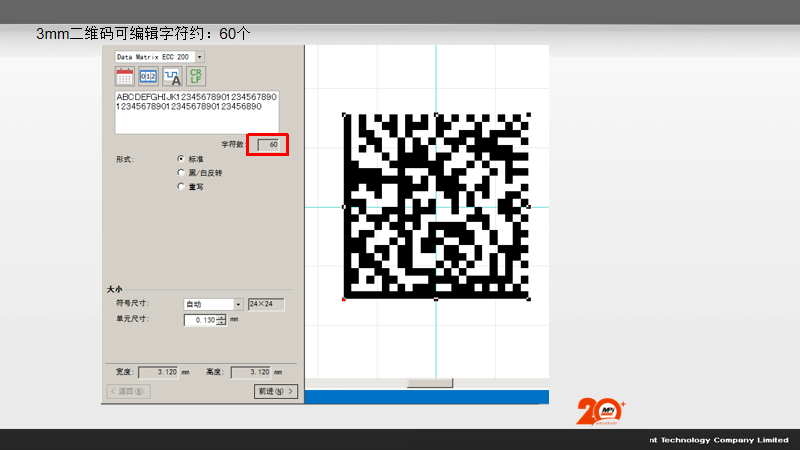
Task: Click the CR LF line break icon
Action: tap(196, 76)
